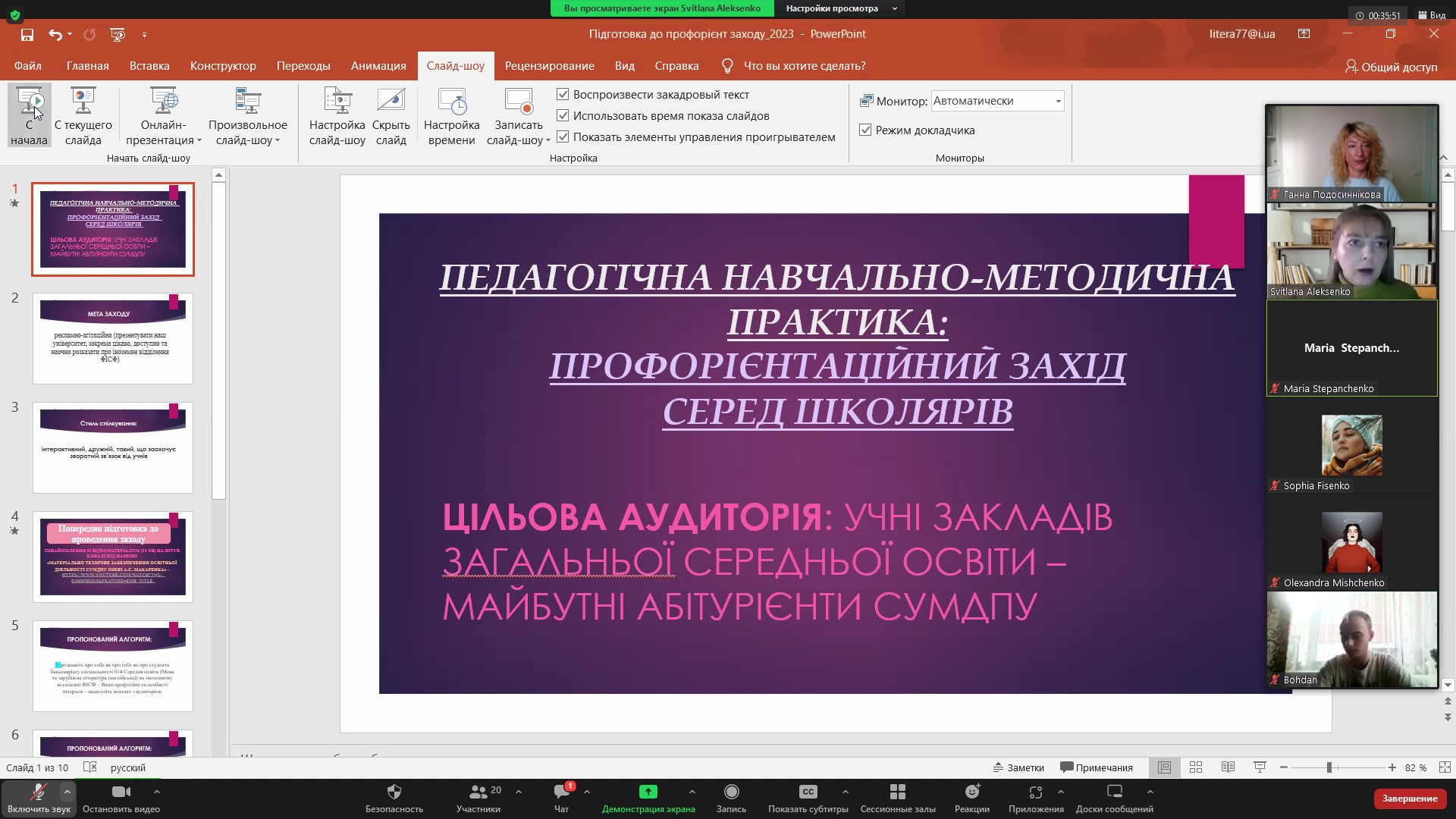The image size is (1456, 819).
Task: Open the Анимация ribbon tab
Action: pyautogui.click(x=378, y=66)
